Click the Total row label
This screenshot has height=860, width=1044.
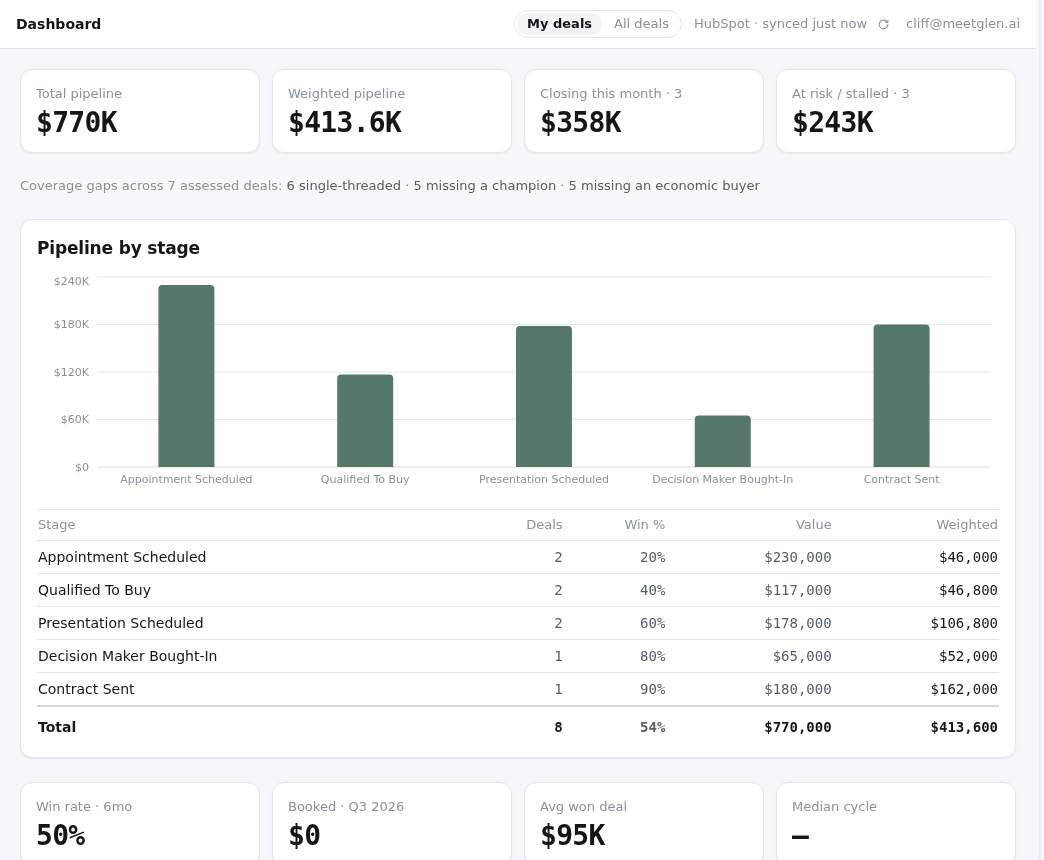click(x=57, y=727)
